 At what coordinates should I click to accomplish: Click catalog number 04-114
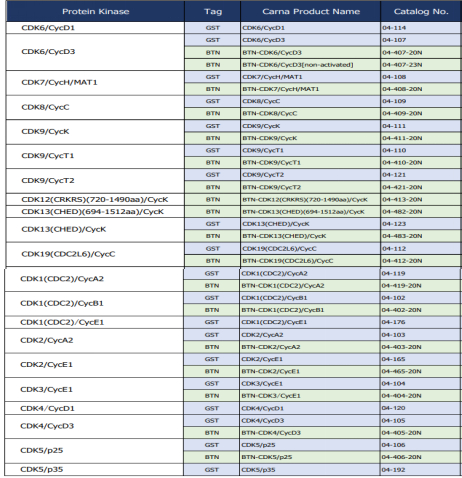pyautogui.click(x=394, y=28)
